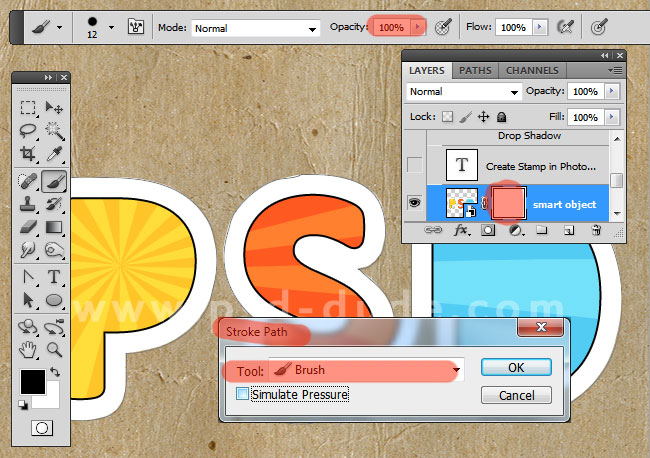Toggle tablet pressure for opacity
Image resolution: width=650 pixels, height=458 pixels.
click(443, 27)
